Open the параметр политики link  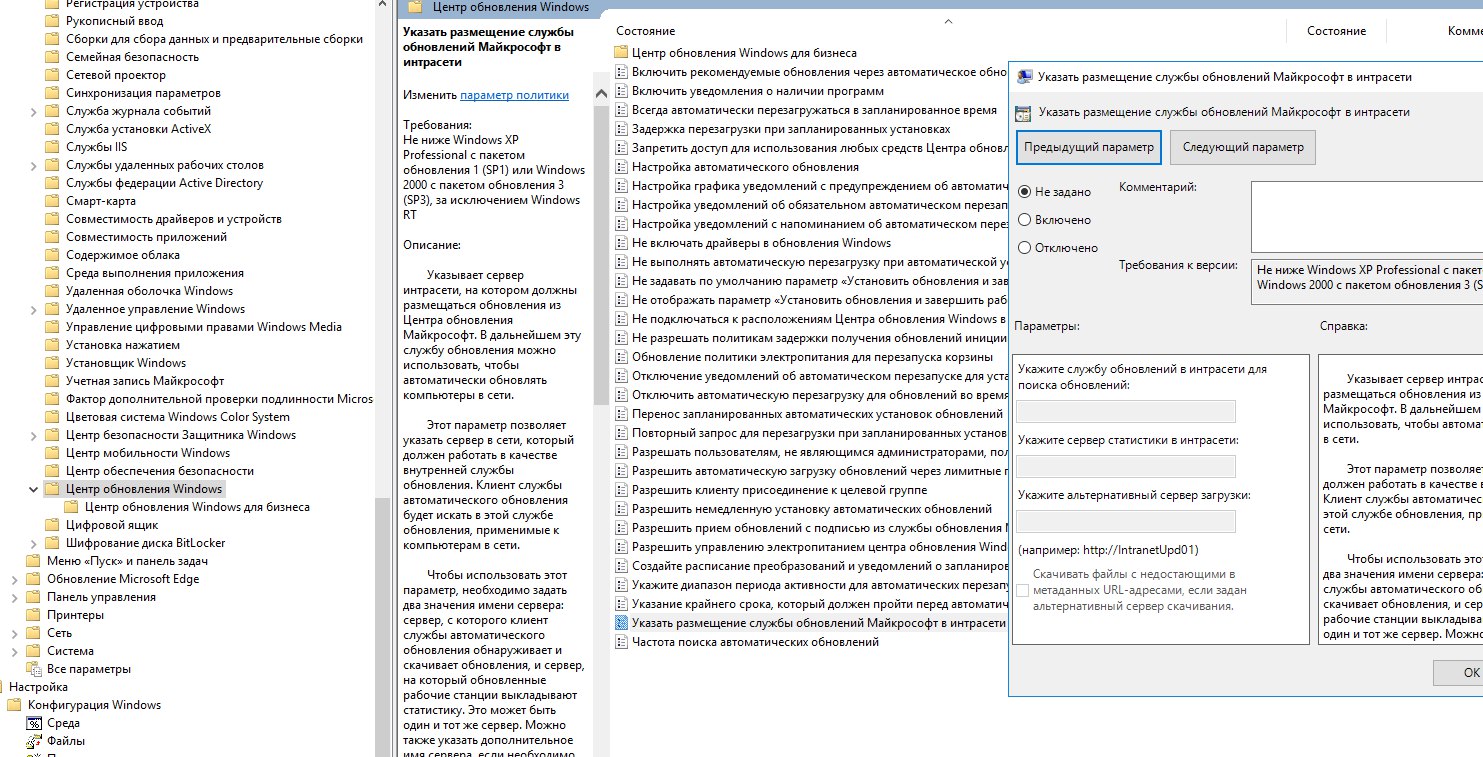(x=514, y=95)
